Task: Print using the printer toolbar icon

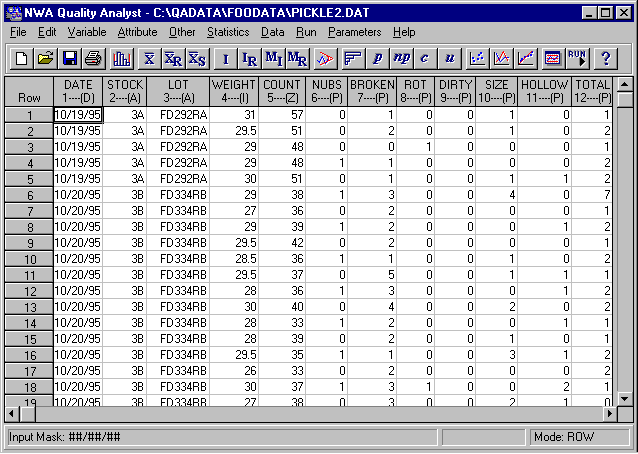Action: pyautogui.click(x=93, y=58)
